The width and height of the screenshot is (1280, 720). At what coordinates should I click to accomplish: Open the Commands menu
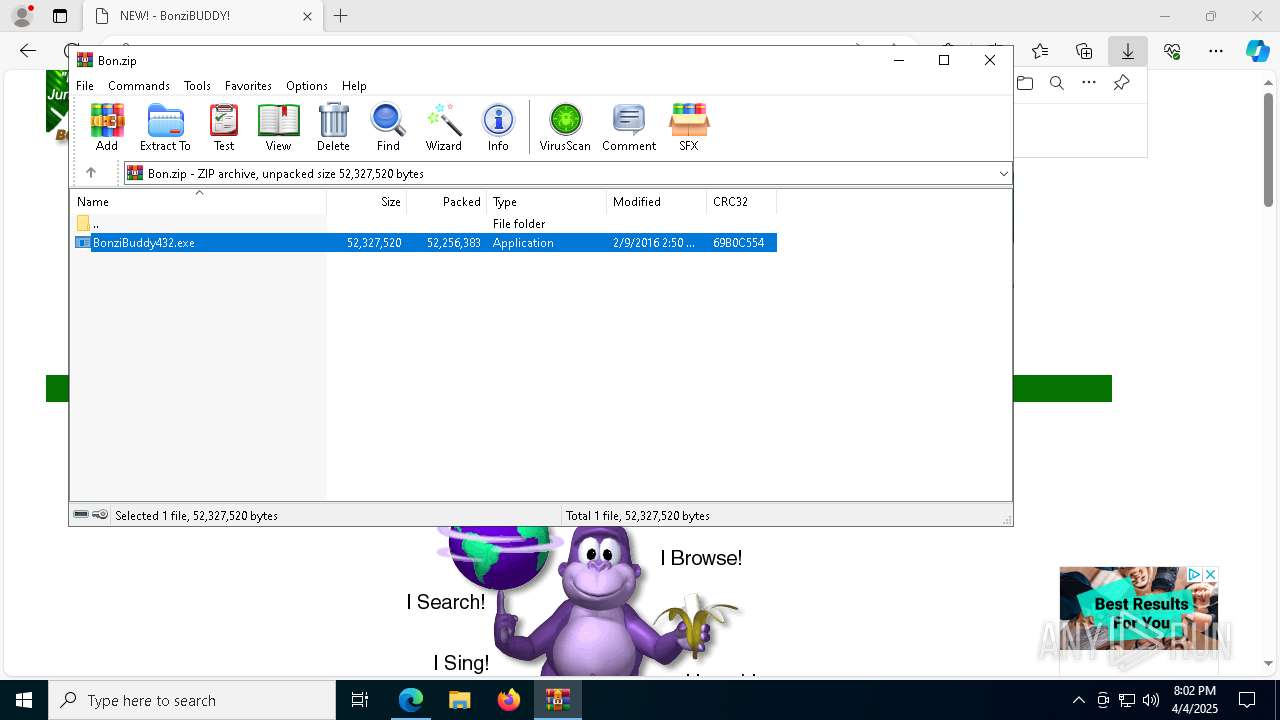point(139,86)
